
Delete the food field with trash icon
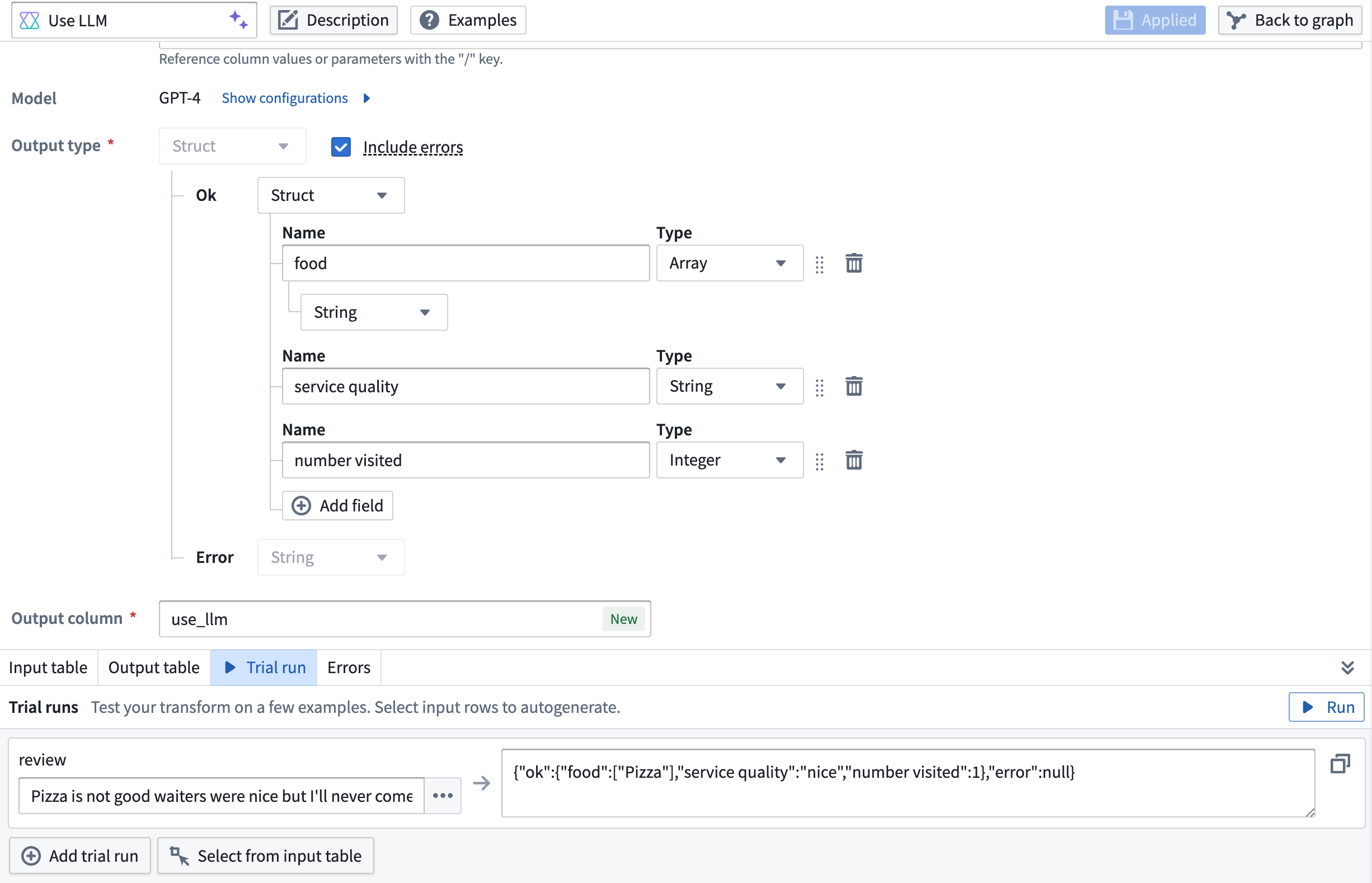point(854,263)
